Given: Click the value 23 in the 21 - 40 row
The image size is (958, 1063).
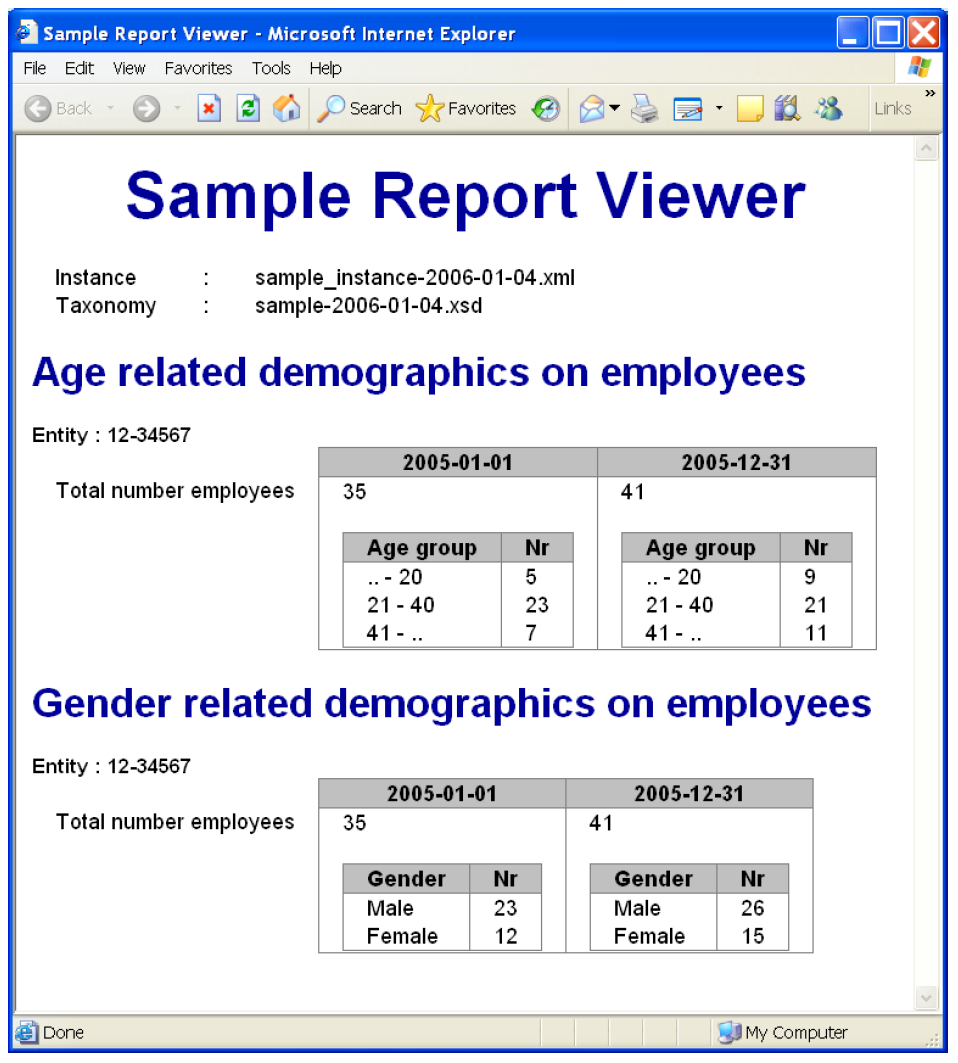Looking at the screenshot, I should (x=536, y=605).
